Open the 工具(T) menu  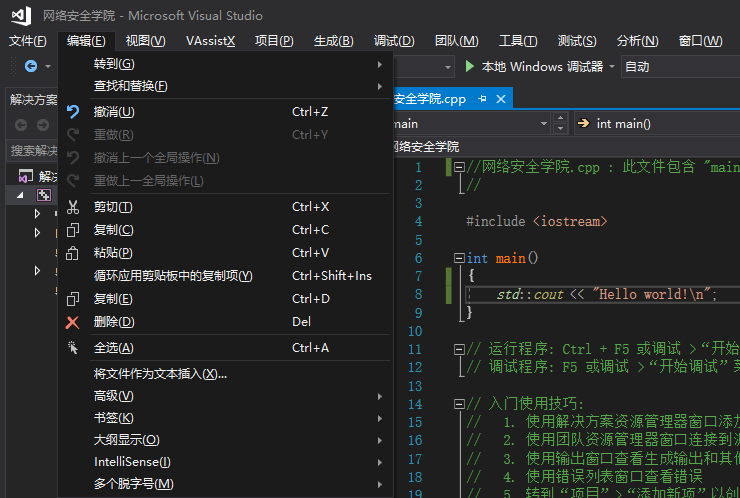click(x=518, y=41)
